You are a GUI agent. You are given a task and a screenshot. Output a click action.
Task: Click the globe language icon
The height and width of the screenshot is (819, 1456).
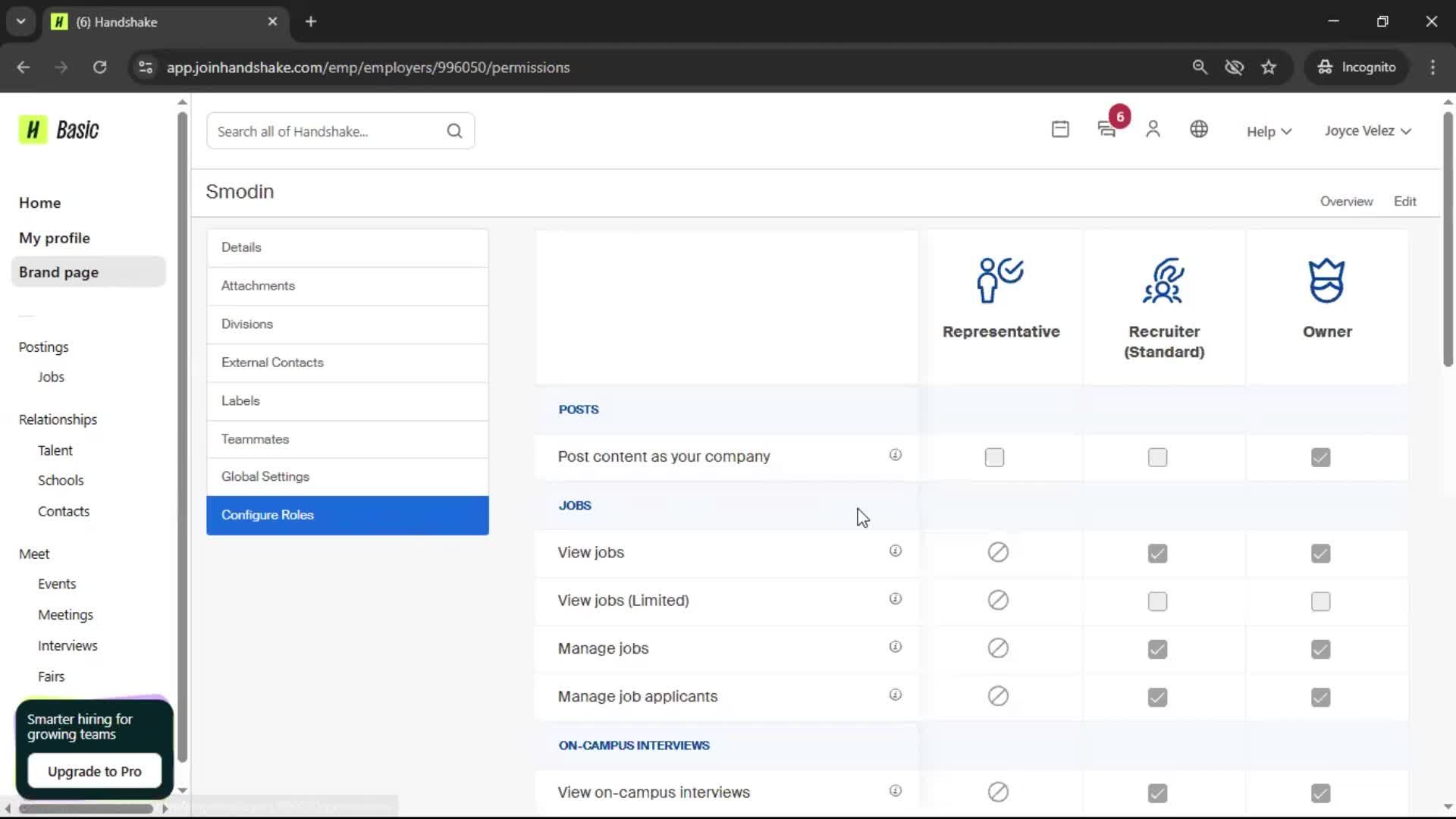point(1199,130)
